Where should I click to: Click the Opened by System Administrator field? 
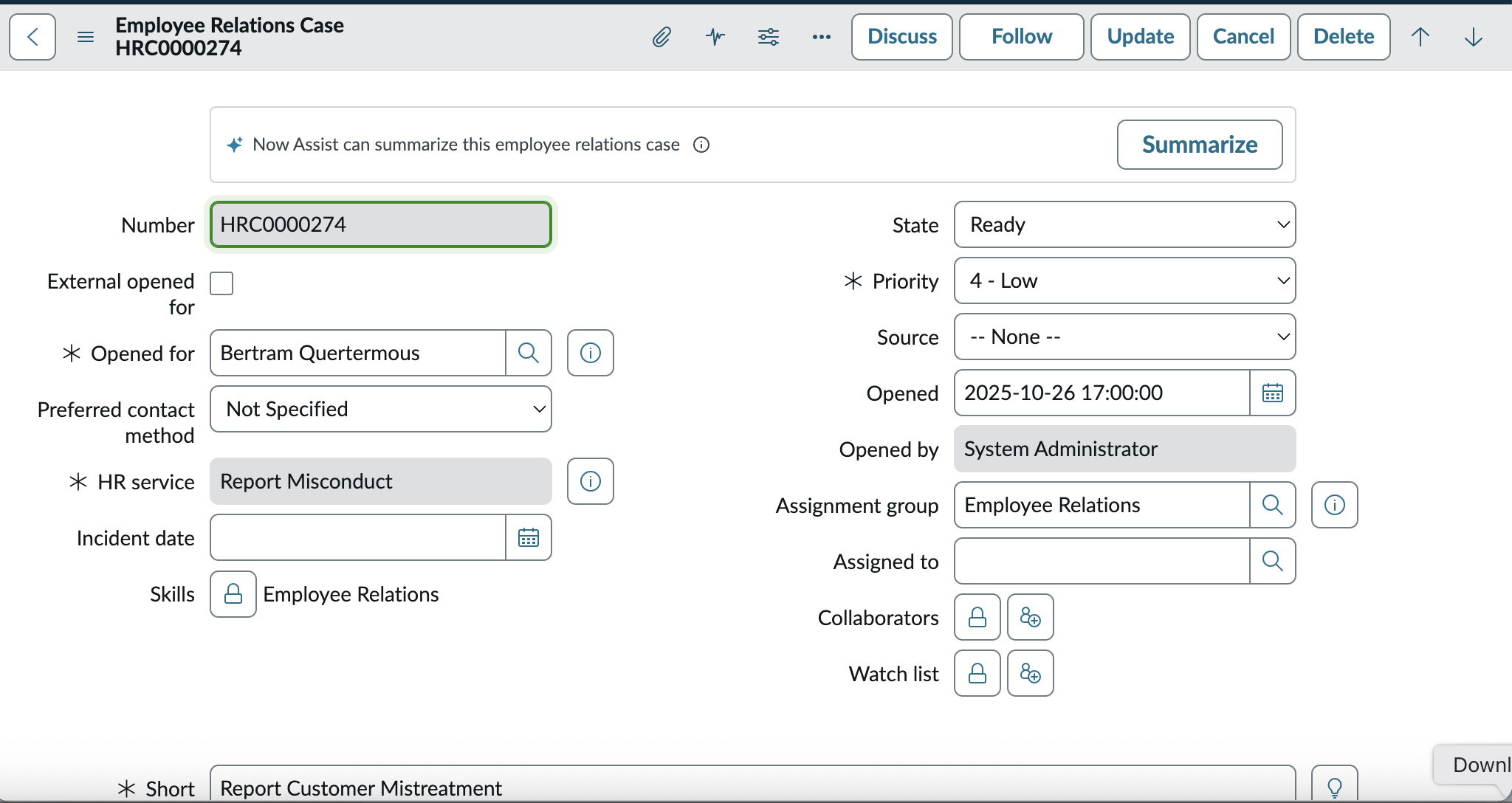1125,449
